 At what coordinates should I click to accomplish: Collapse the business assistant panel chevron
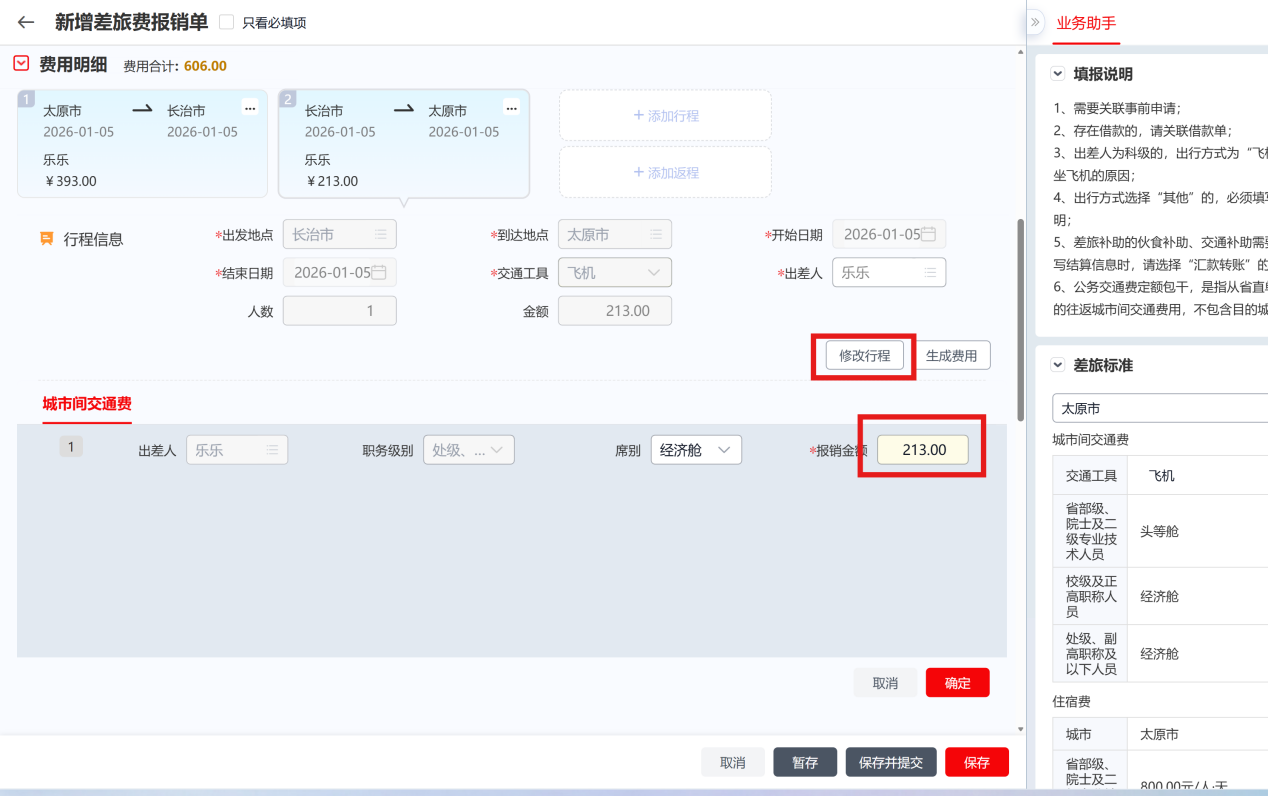(x=1035, y=22)
